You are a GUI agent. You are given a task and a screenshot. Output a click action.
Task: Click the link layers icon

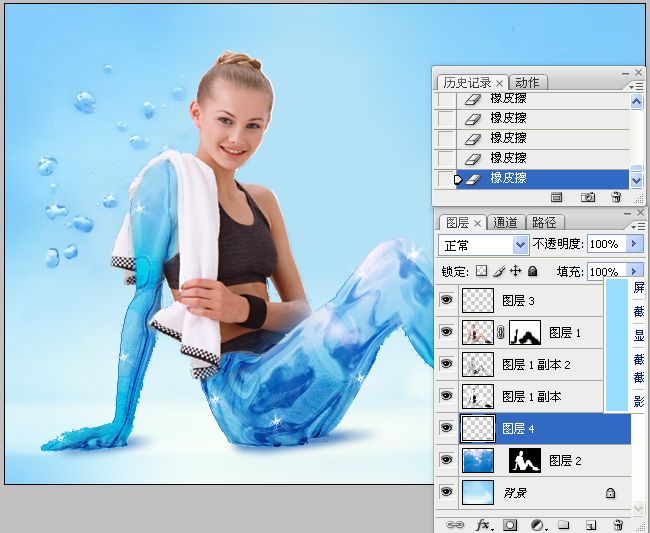click(x=455, y=524)
